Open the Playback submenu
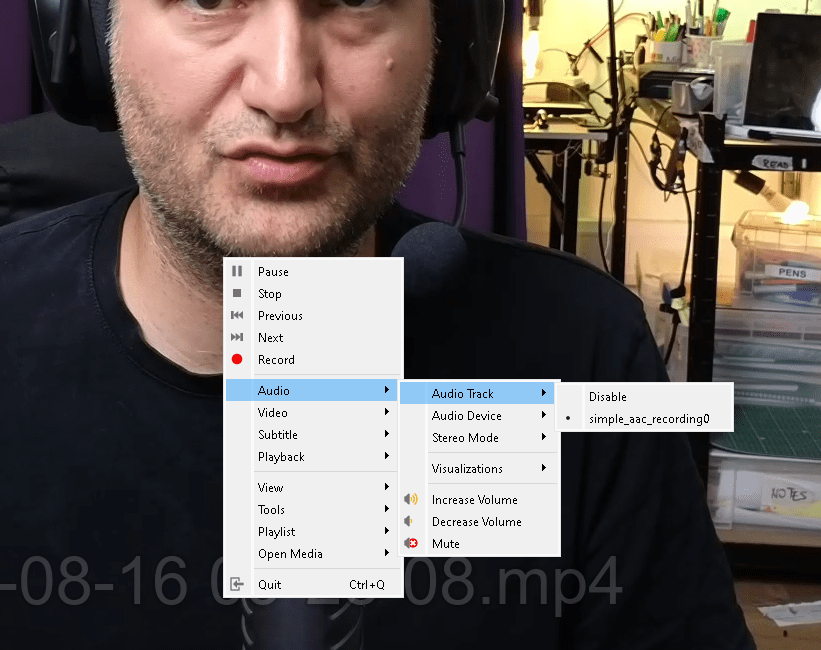Viewport: 821px width, 650px height. (x=313, y=456)
